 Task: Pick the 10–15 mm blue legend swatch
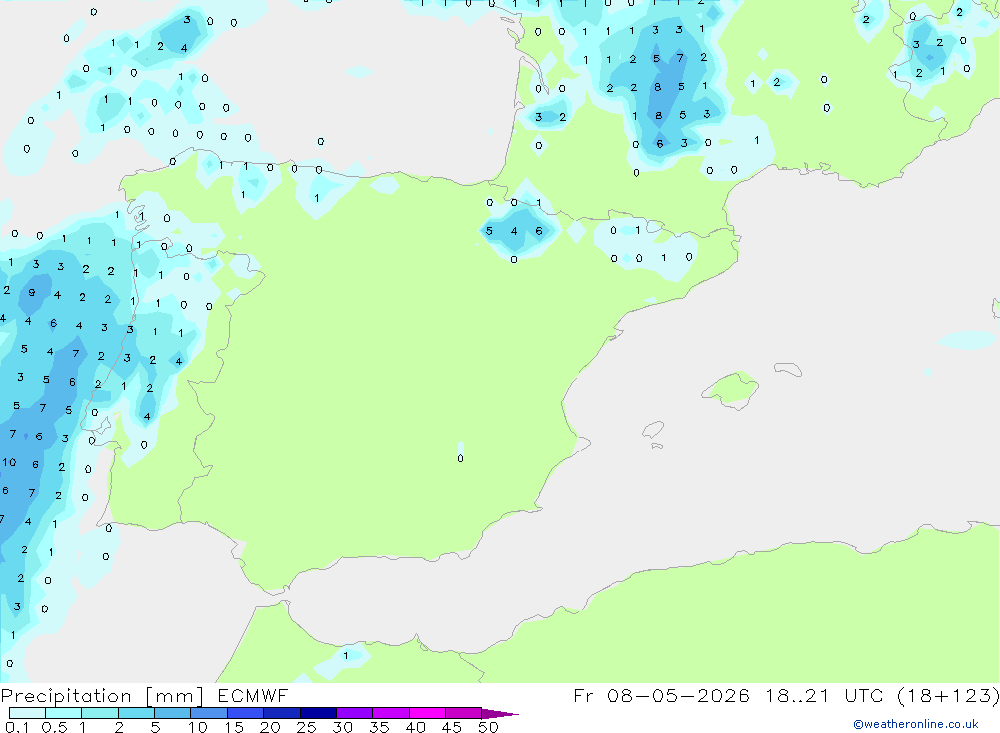pyautogui.click(x=209, y=713)
